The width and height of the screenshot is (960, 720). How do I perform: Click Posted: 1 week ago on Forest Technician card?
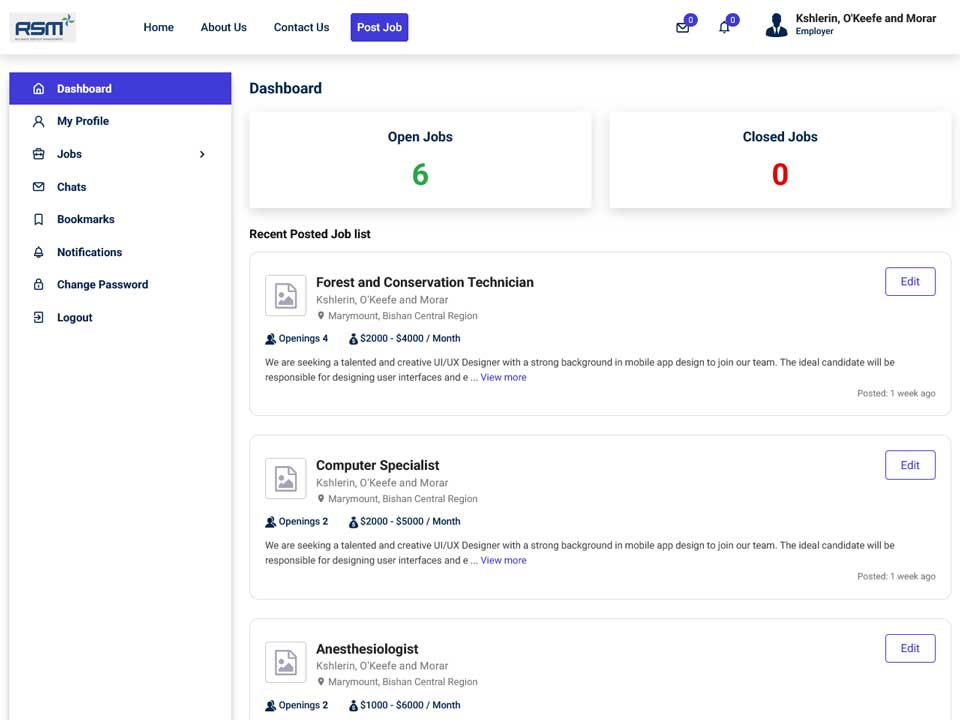coord(896,394)
